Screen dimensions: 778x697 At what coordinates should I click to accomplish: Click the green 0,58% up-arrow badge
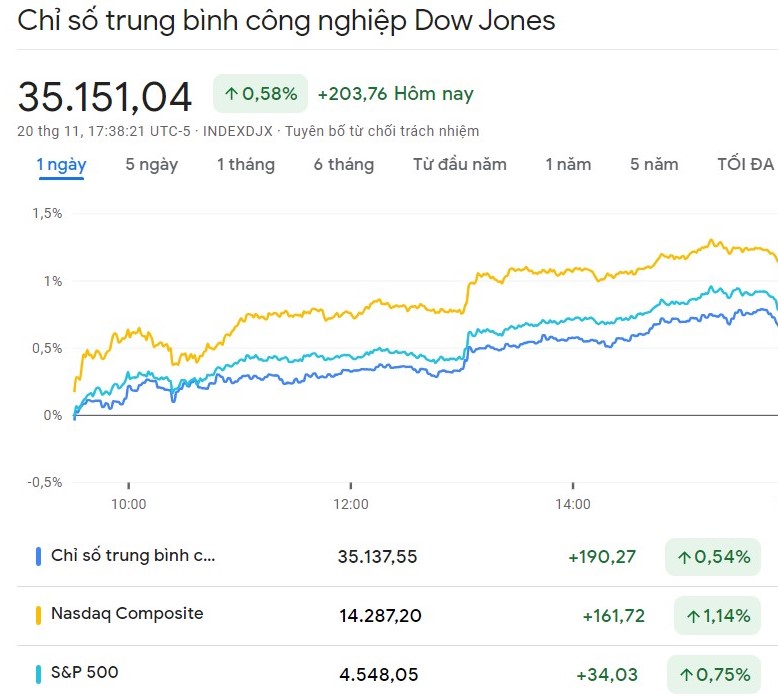tap(260, 94)
